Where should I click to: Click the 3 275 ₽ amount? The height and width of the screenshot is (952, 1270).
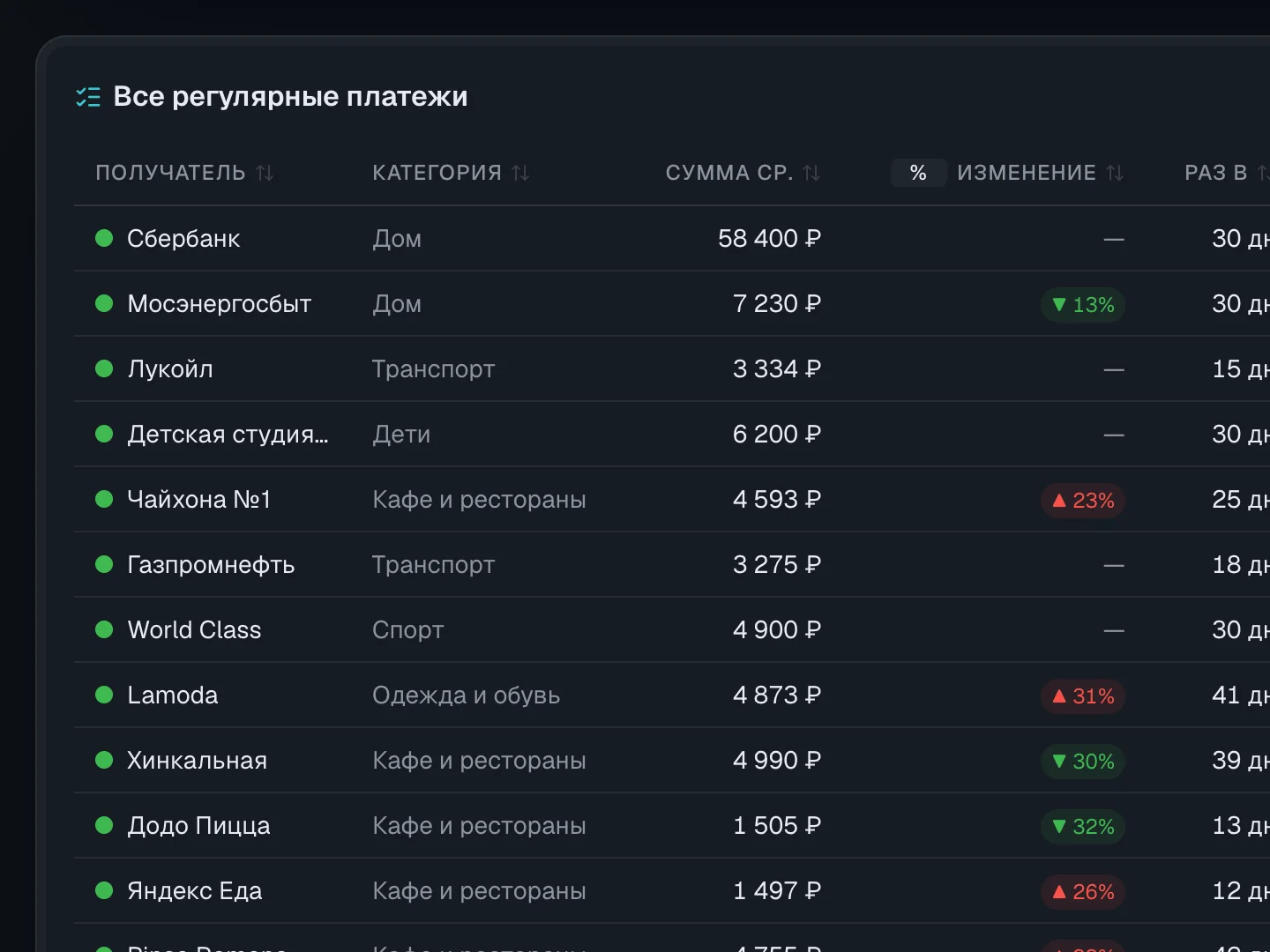(777, 564)
